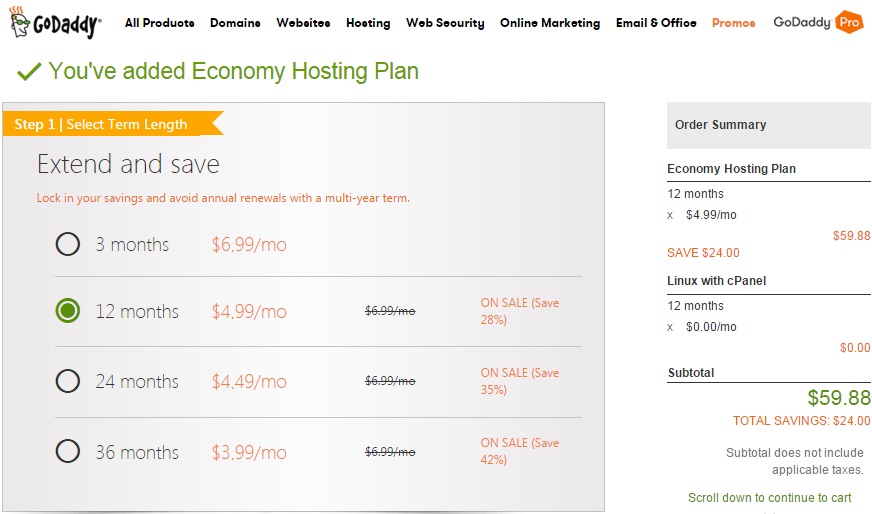The image size is (872, 514).
Task: Click the Step 1 Select Term Length banner
Action: [110, 124]
